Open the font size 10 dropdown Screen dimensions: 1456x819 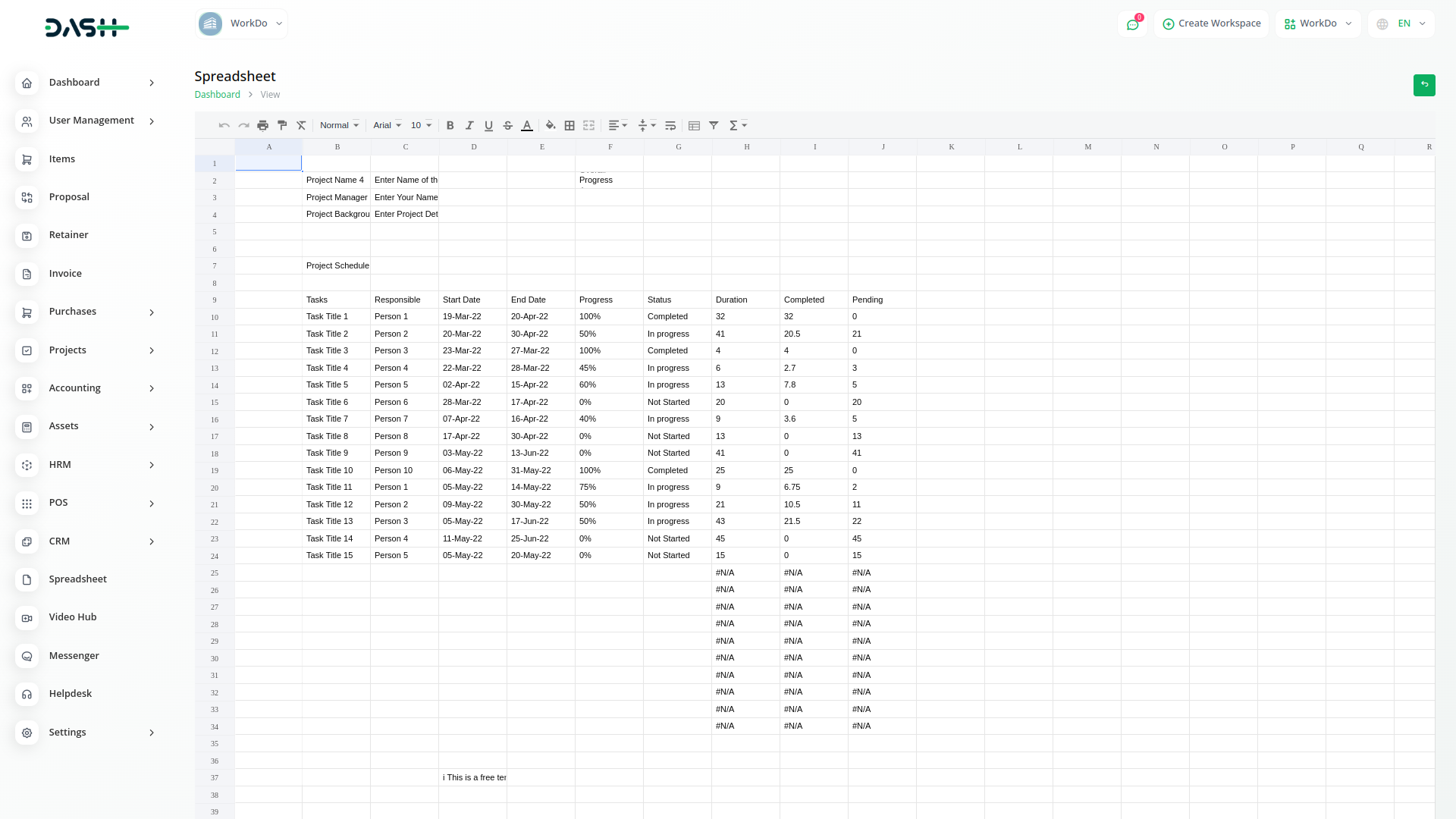coord(421,126)
